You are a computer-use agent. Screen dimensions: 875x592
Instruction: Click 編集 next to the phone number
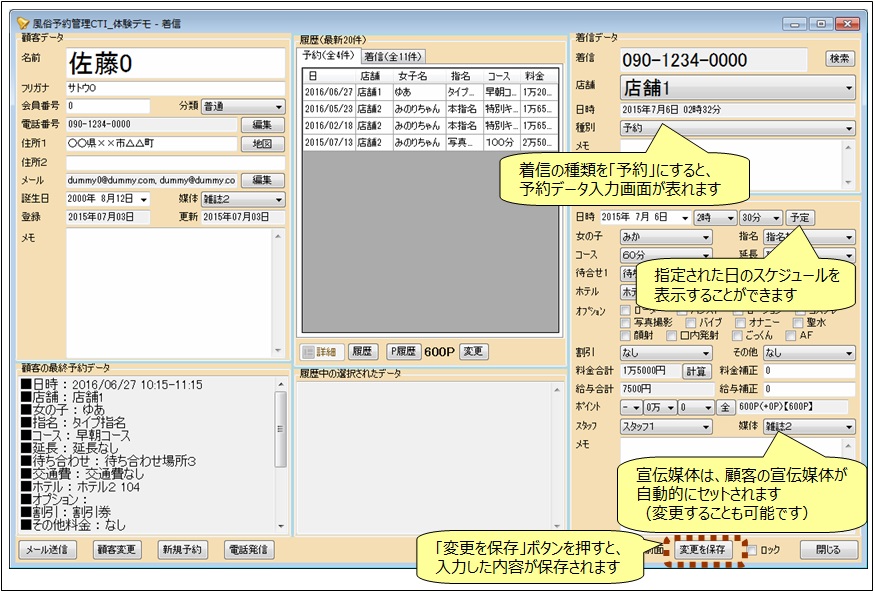[x=261, y=125]
